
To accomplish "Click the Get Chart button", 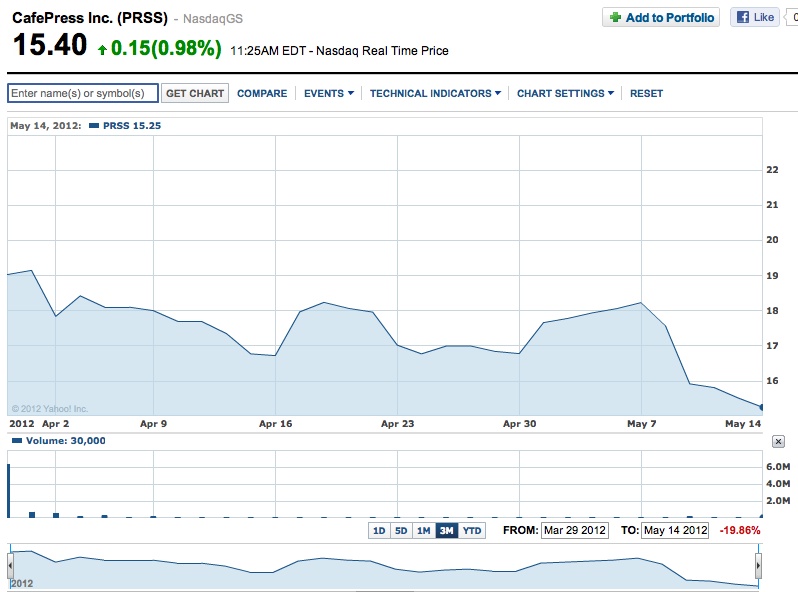I will point(195,93).
